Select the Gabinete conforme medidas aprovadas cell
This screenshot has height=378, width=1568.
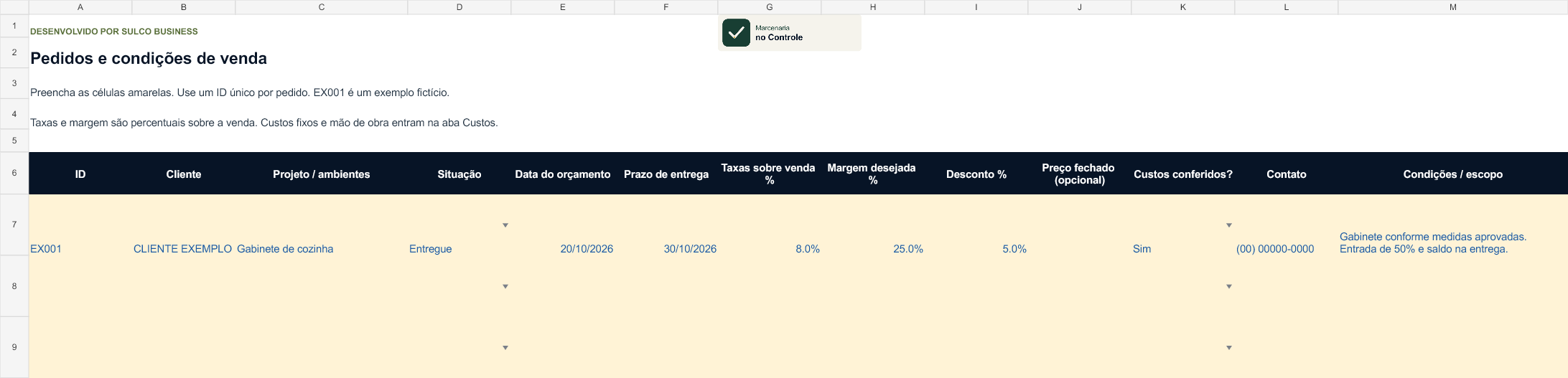point(1453,225)
